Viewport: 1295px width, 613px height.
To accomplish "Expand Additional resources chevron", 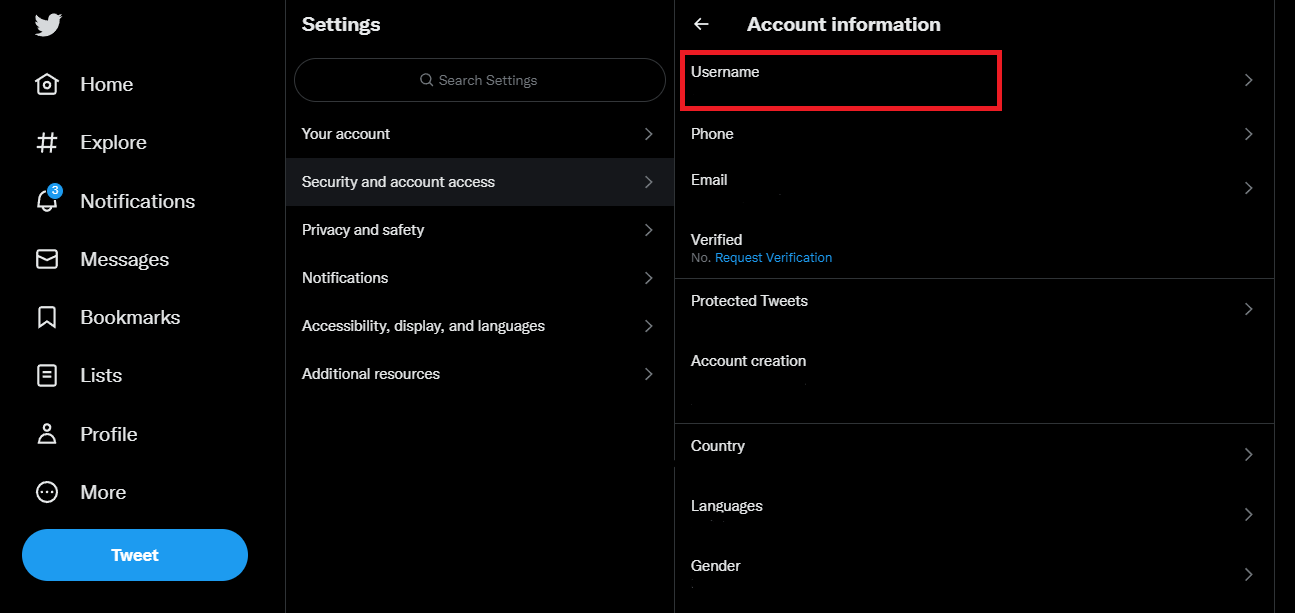I will 649,374.
